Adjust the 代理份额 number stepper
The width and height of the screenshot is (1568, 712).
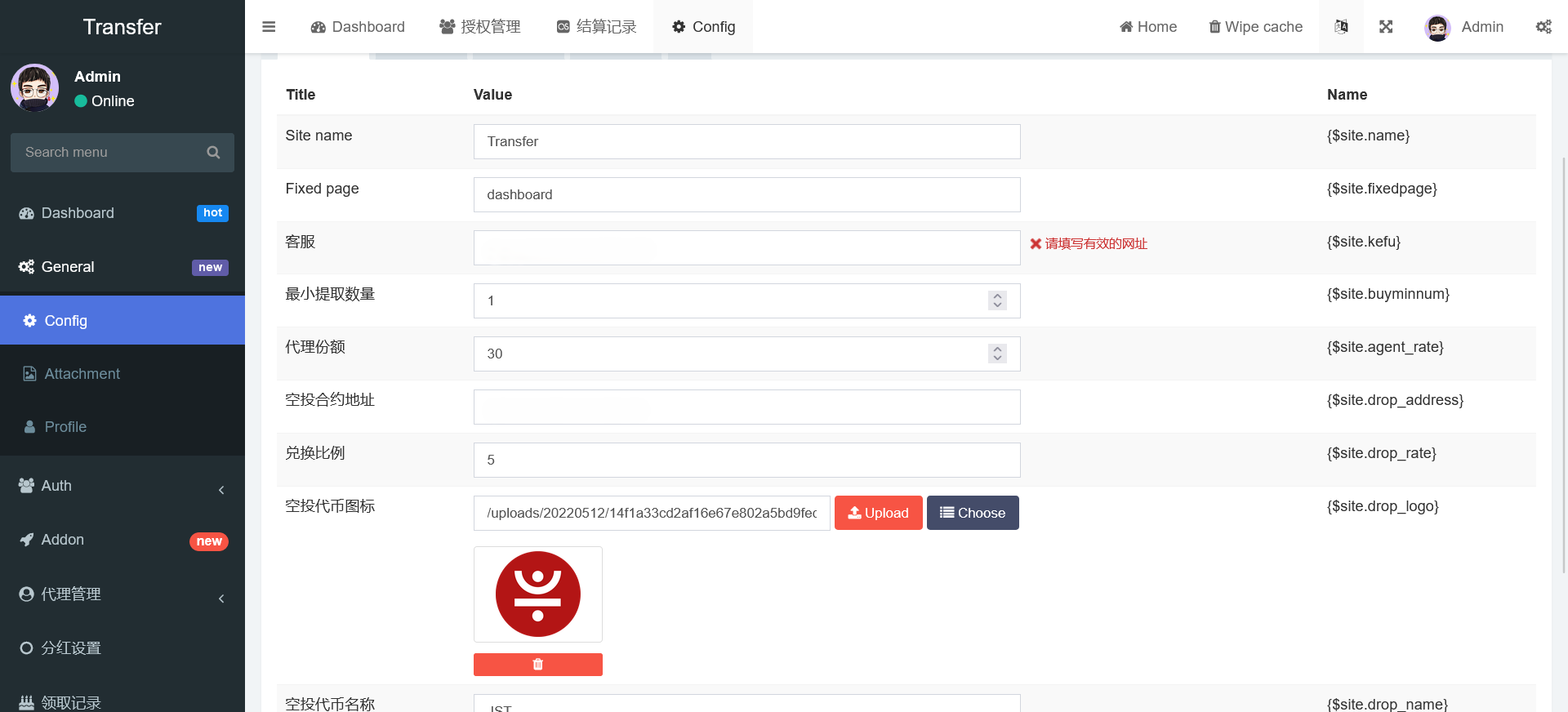pyautogui.click(x=997, y=354)
